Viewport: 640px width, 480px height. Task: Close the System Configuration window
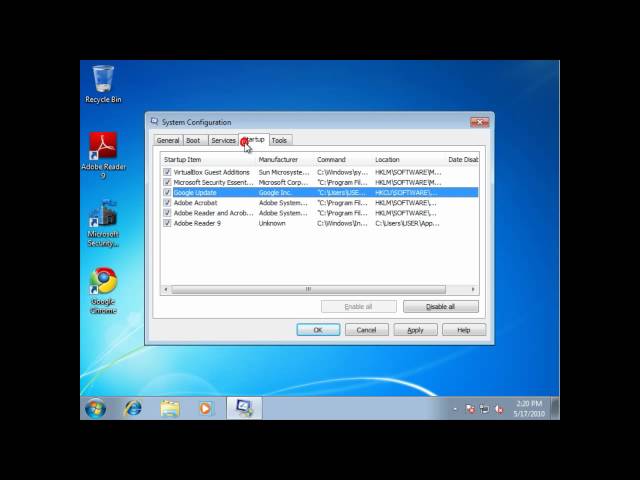480,122
